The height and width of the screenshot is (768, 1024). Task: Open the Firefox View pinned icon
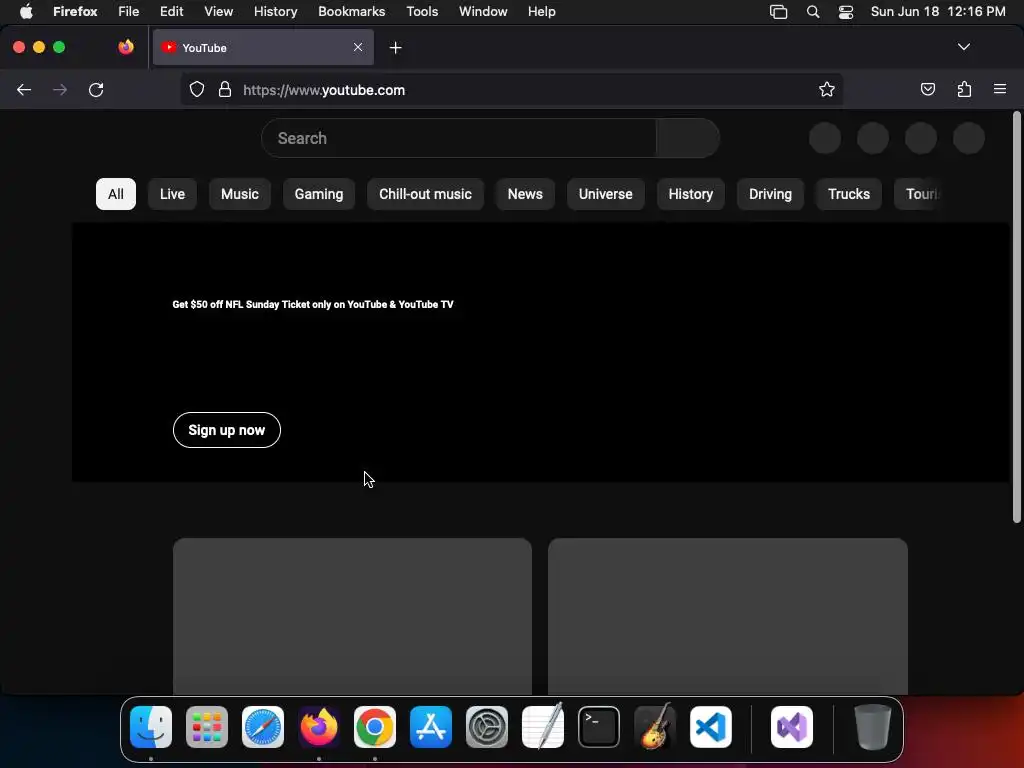point(125,47)
